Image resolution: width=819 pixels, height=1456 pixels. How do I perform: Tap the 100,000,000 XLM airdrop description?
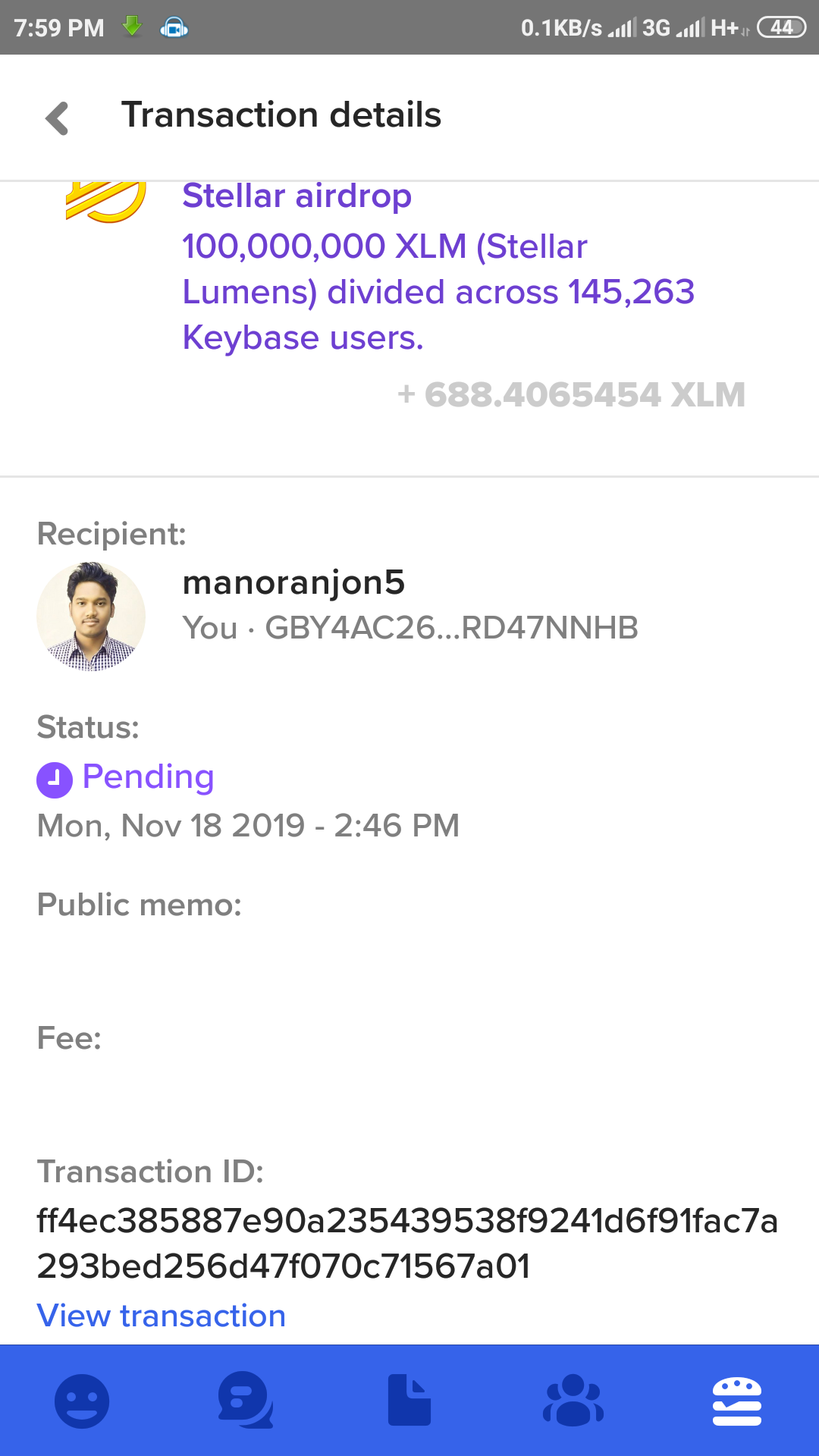click(x=438, y=292)
